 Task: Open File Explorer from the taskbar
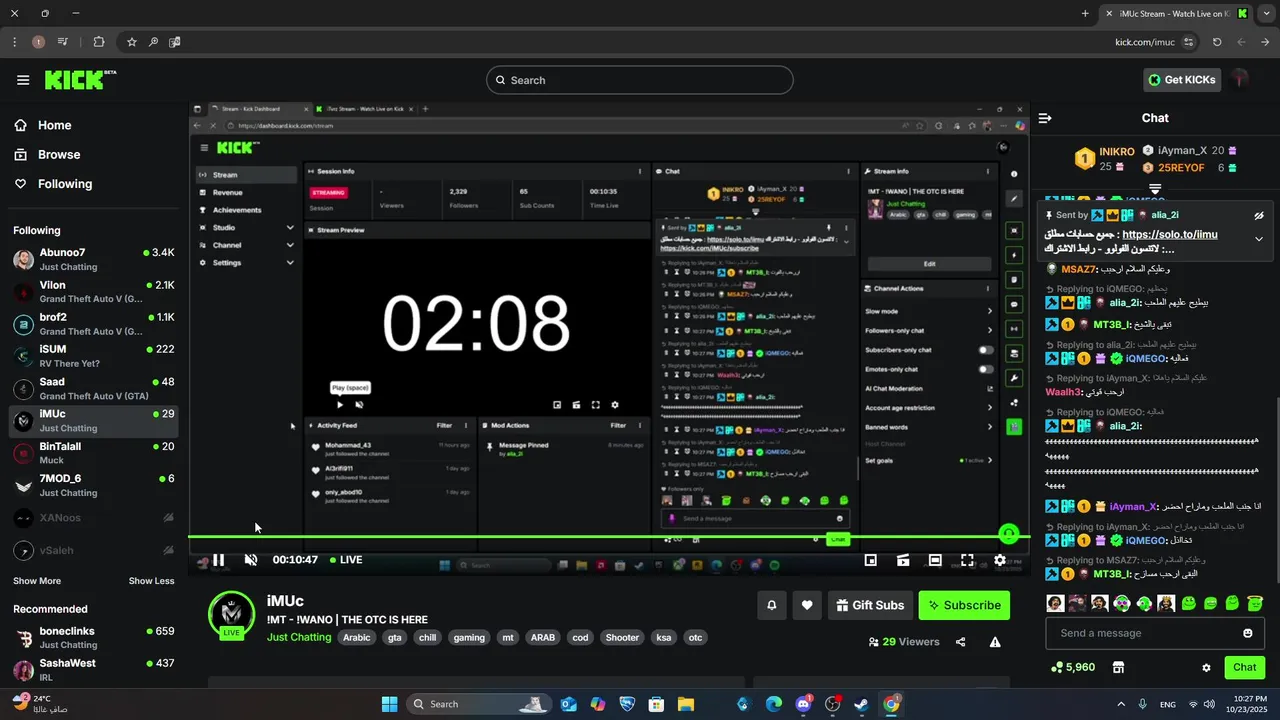coord(686,704)
